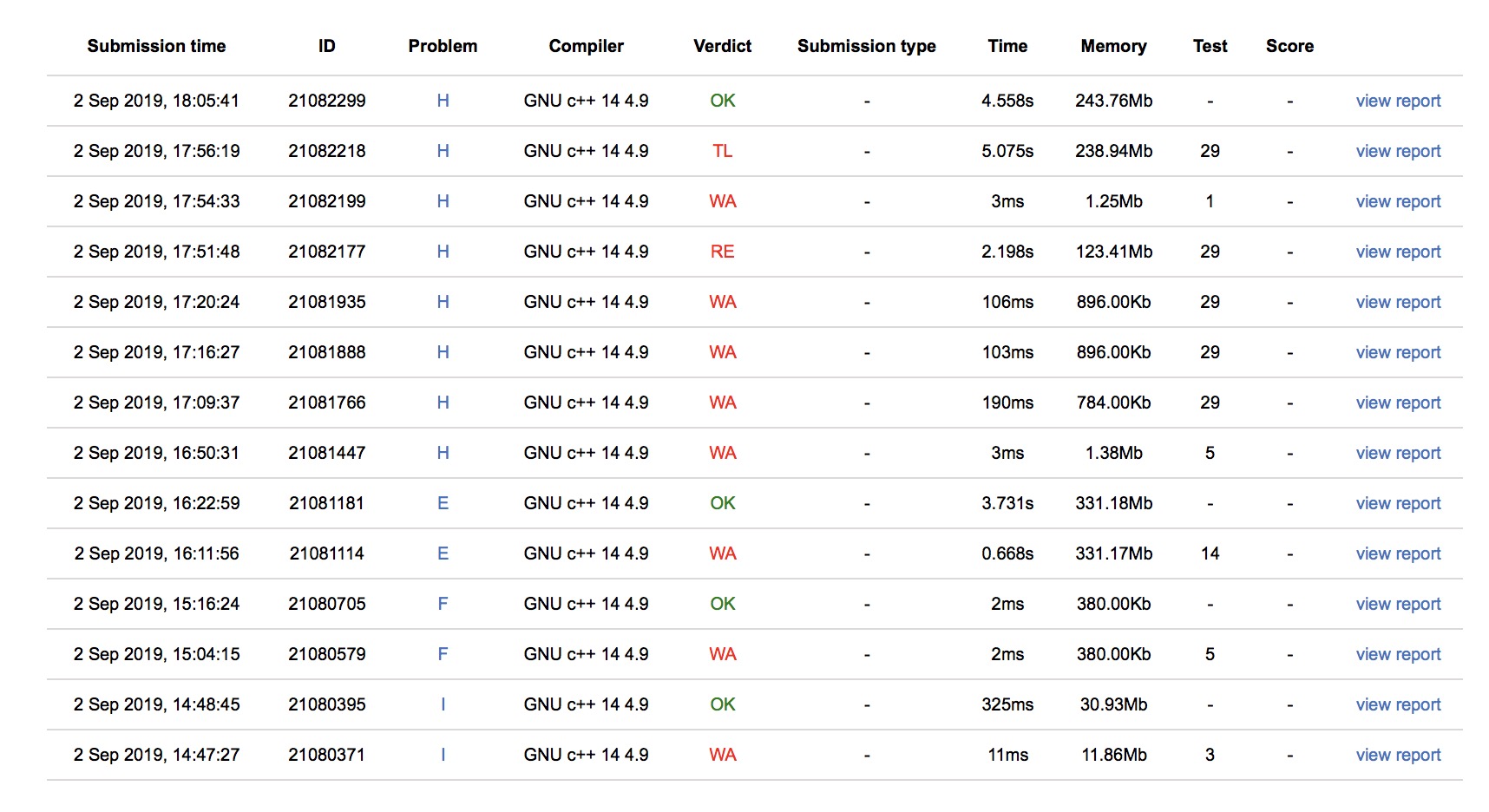Open problem I link in submission 21080395 row
This screenshot has width=1489, height=812.
443,704
